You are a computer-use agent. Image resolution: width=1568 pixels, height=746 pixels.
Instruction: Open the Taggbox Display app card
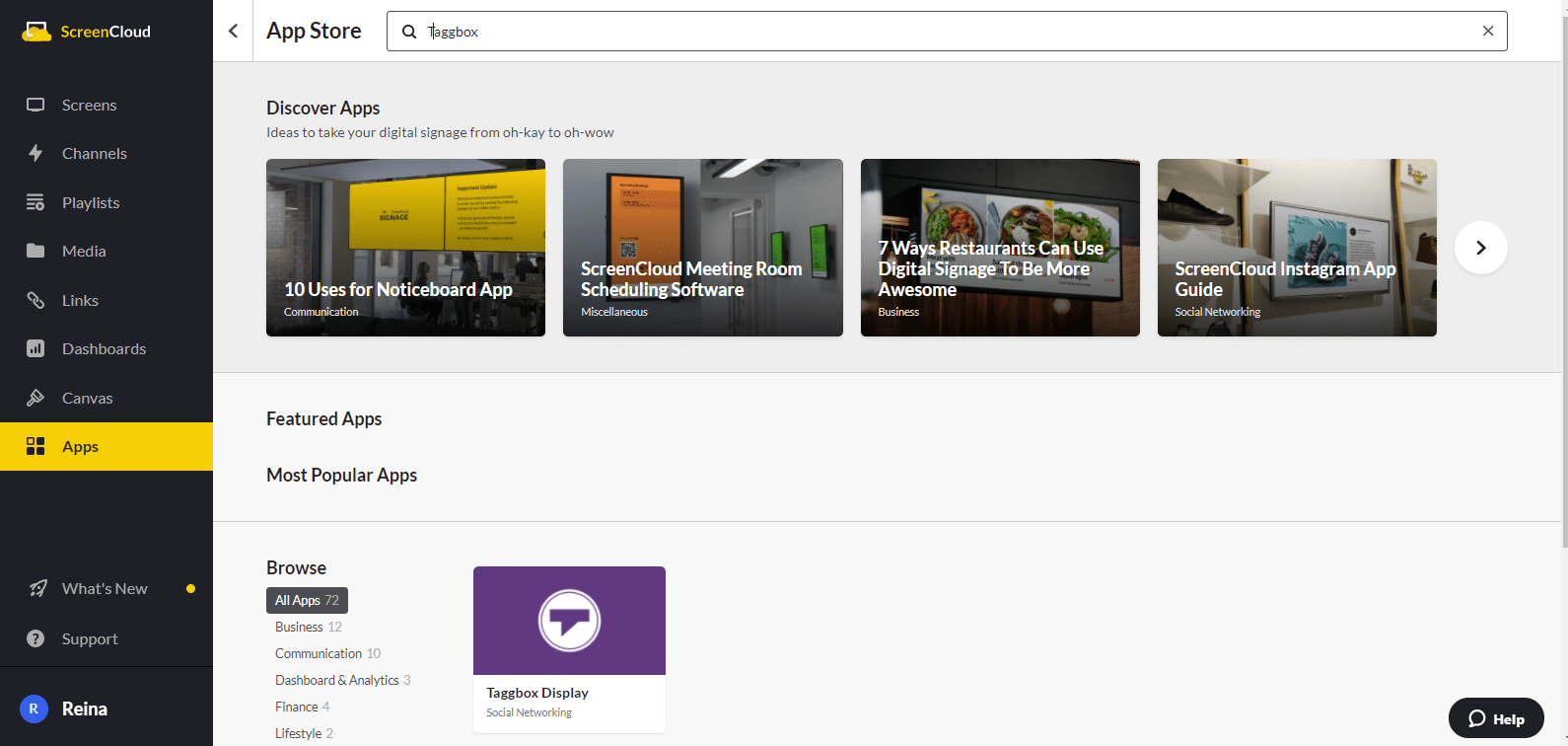tap(569, 648)
